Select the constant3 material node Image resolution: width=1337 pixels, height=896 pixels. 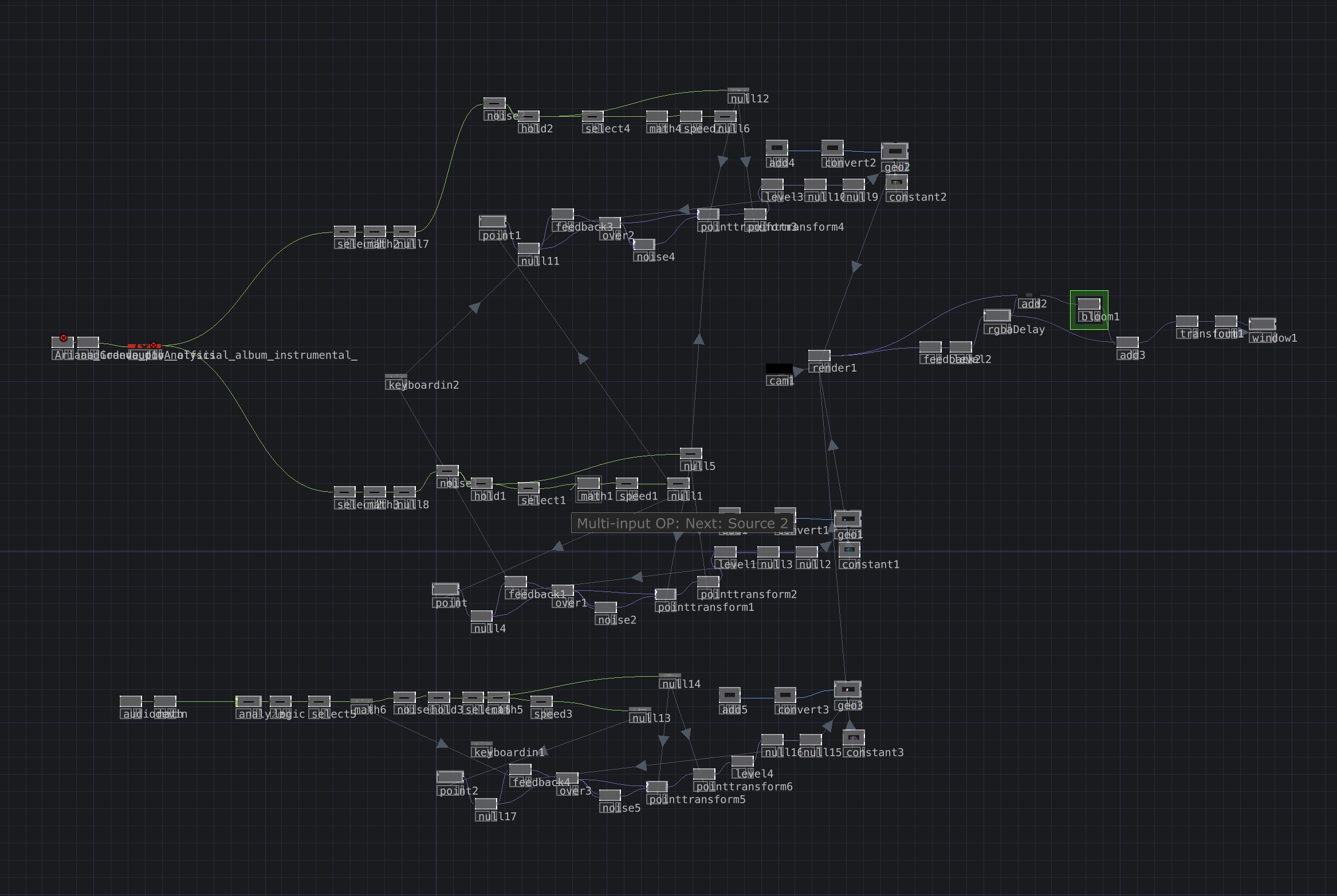tap(854, 737)
